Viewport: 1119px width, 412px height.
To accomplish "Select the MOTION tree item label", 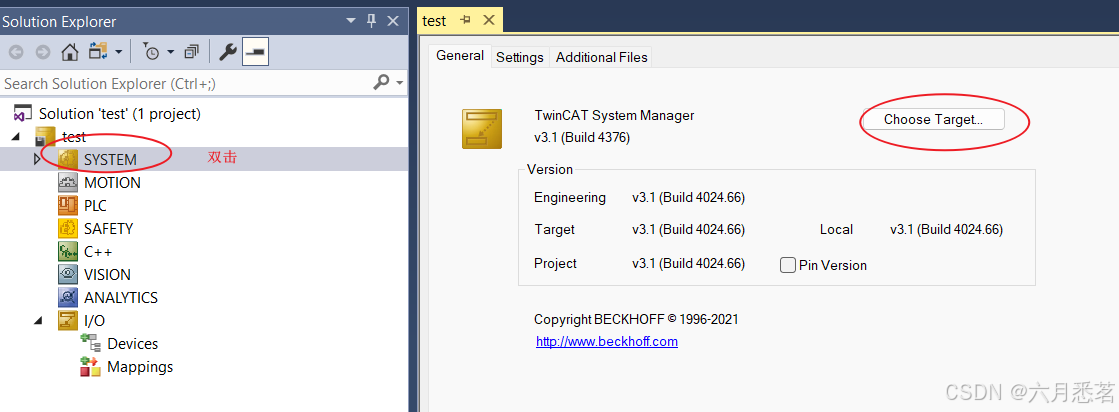I will tap(112, 182).
